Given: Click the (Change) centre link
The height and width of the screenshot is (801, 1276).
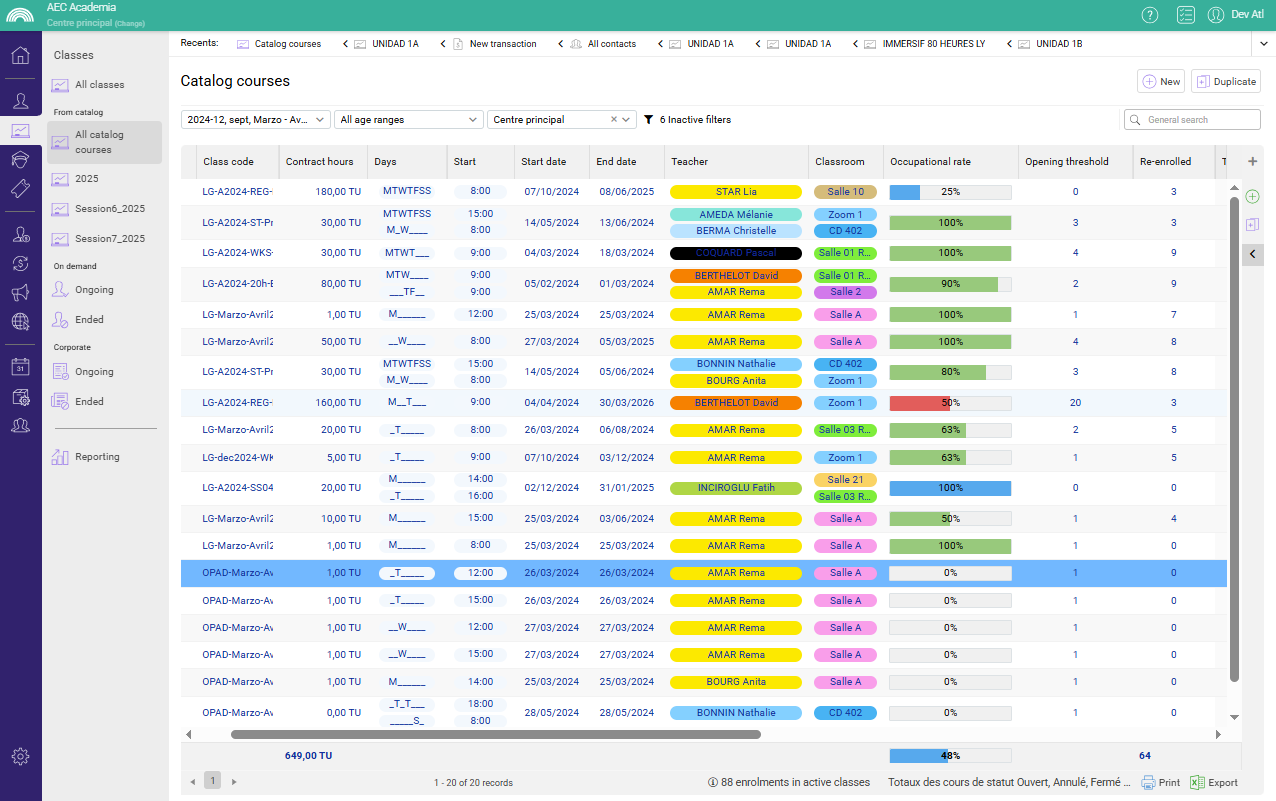Looking at the screenshot, I should point(129,23).
